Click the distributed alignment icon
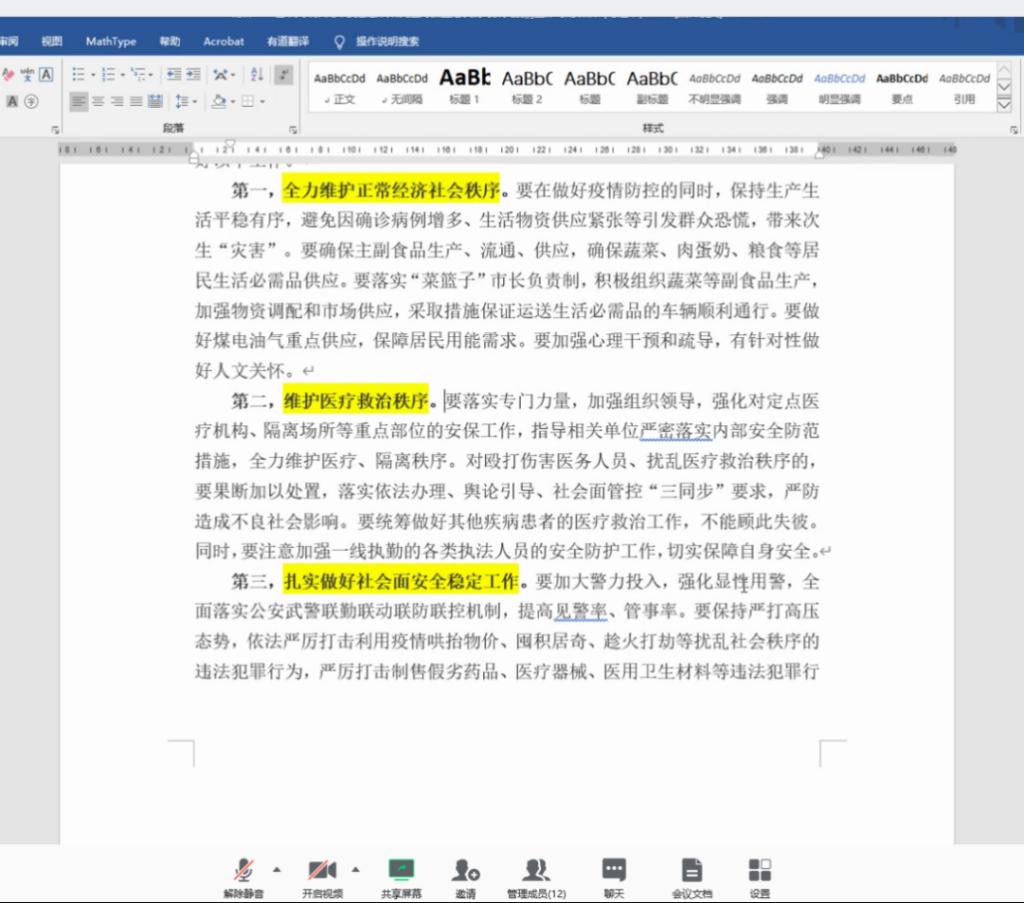The width and height of the screenshot is (1024, 903). tap(155, 101)
